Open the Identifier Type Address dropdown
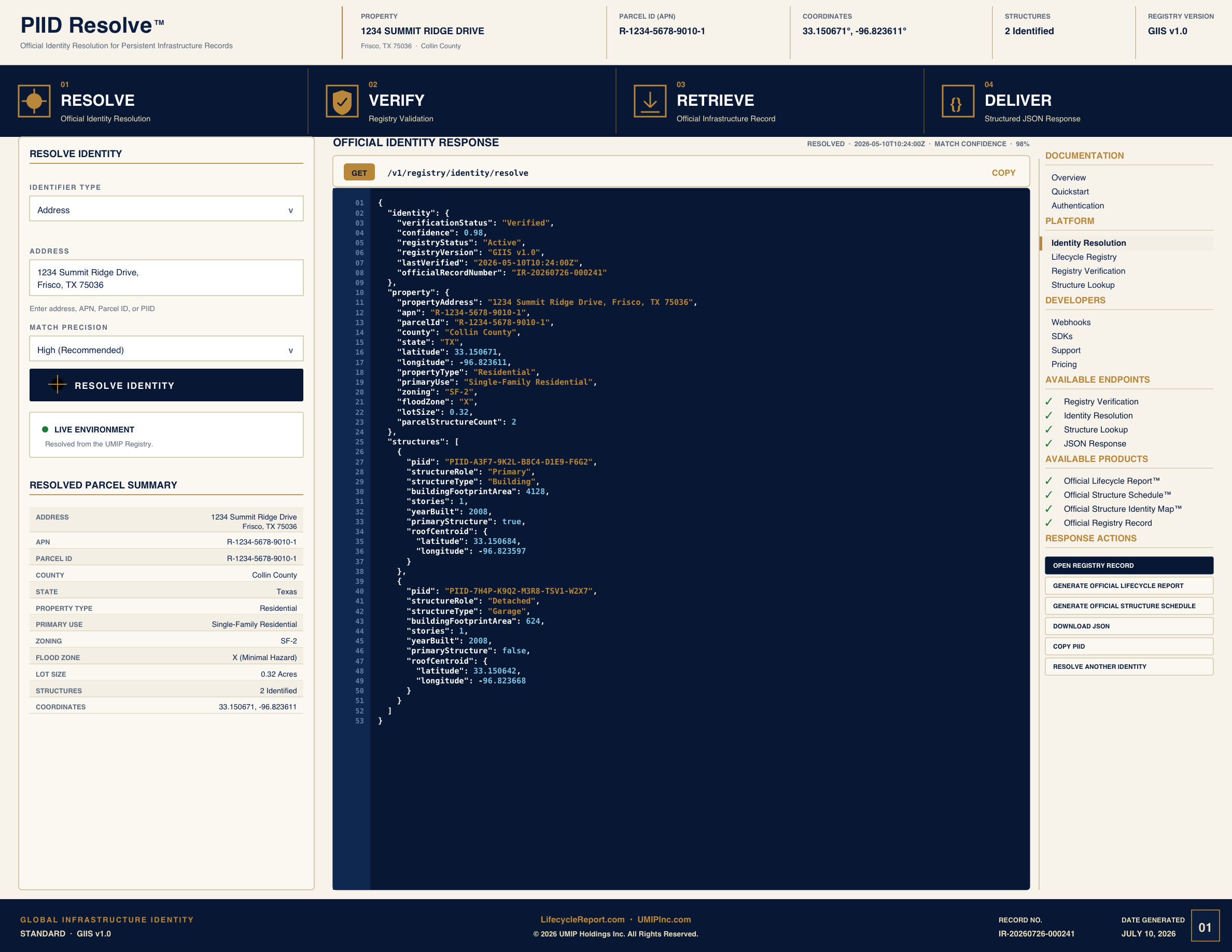 click(x=166, y=209)
